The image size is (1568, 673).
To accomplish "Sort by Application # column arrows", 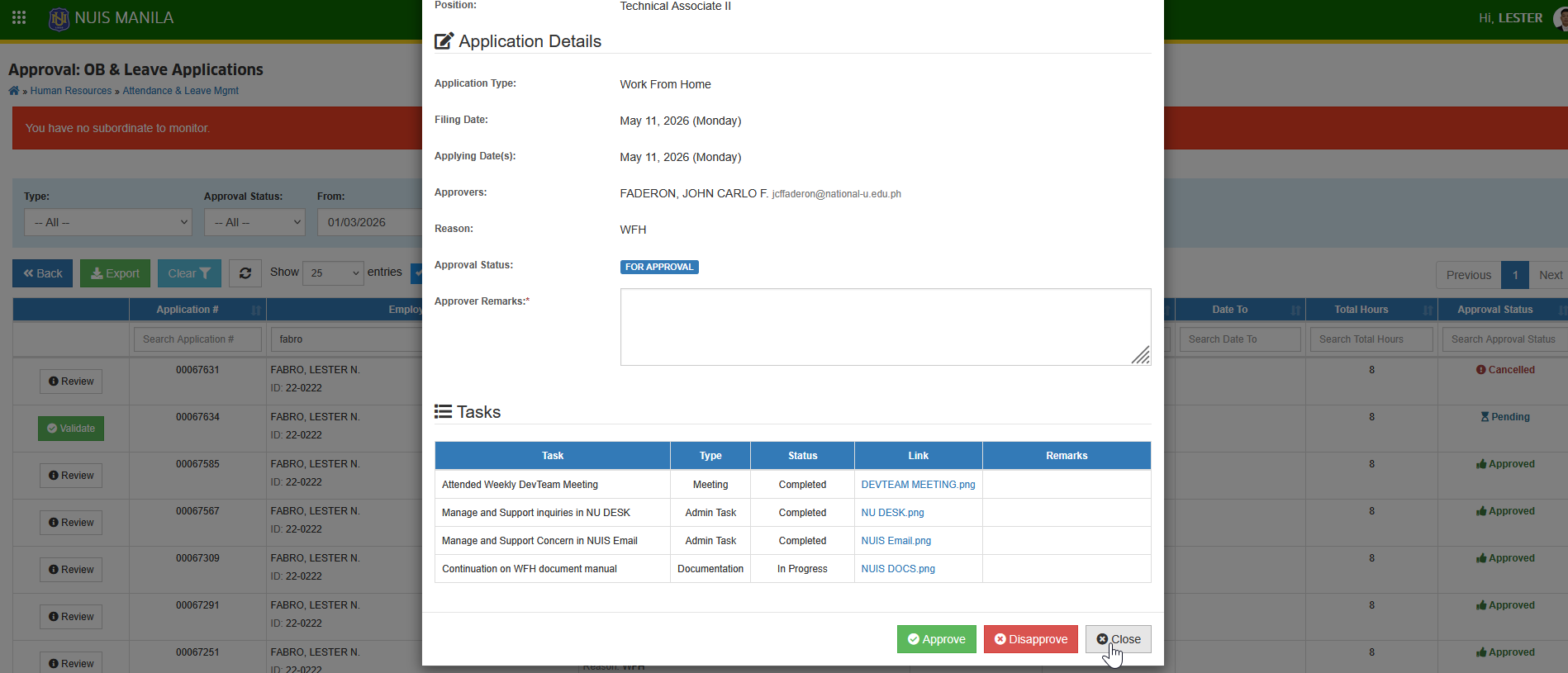I will (x=256, y=310).
